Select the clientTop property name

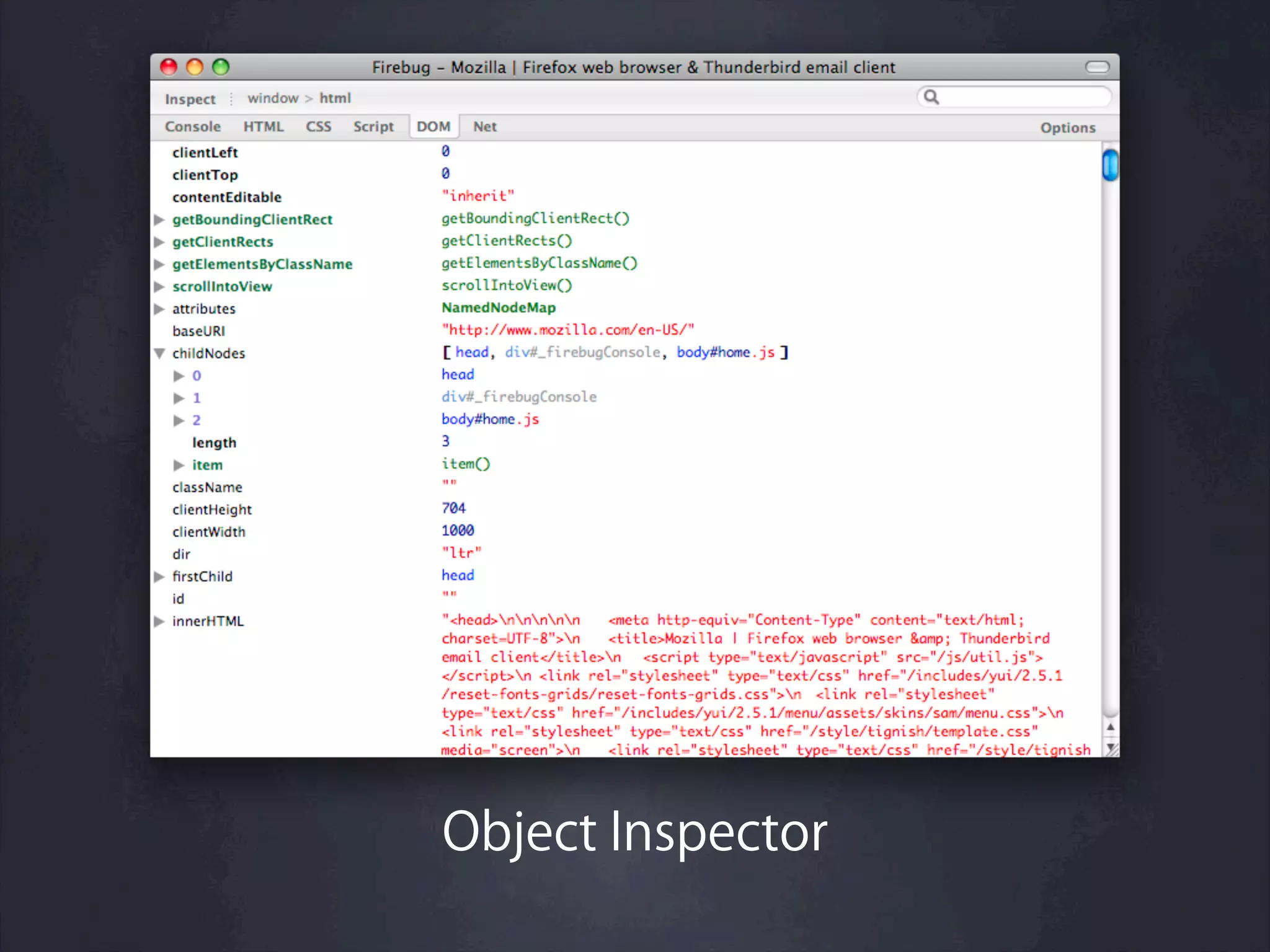pos(205,175)
